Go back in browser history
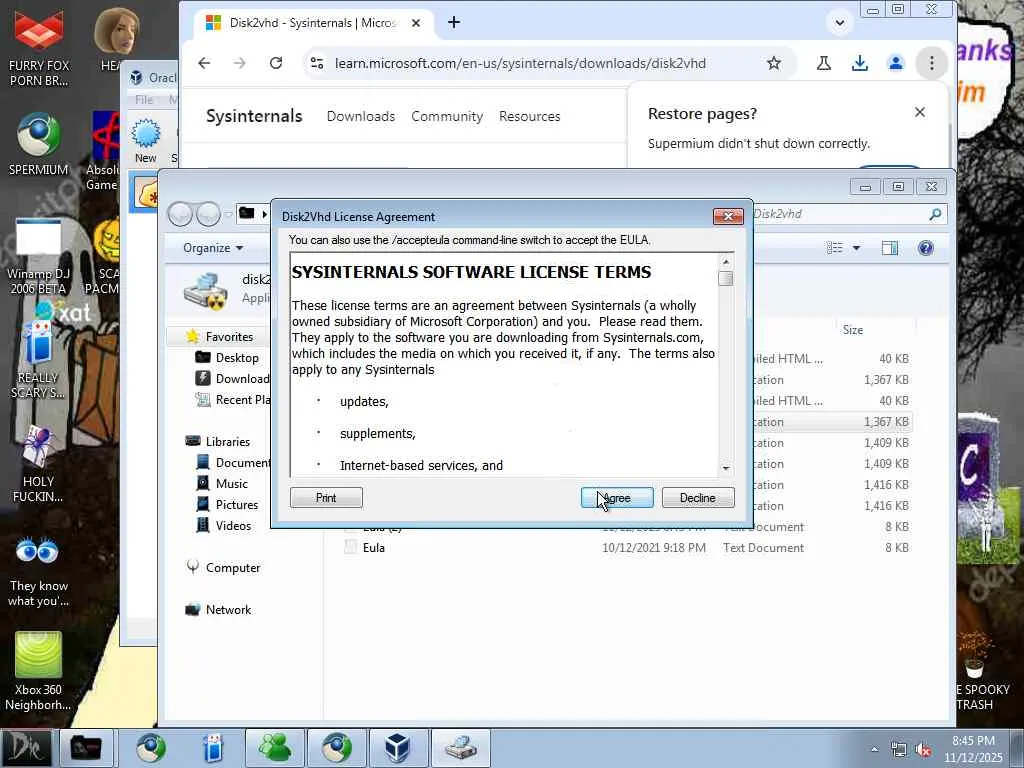The width and height of the screenshot is (1024, 768). click(x=204, y=63)
